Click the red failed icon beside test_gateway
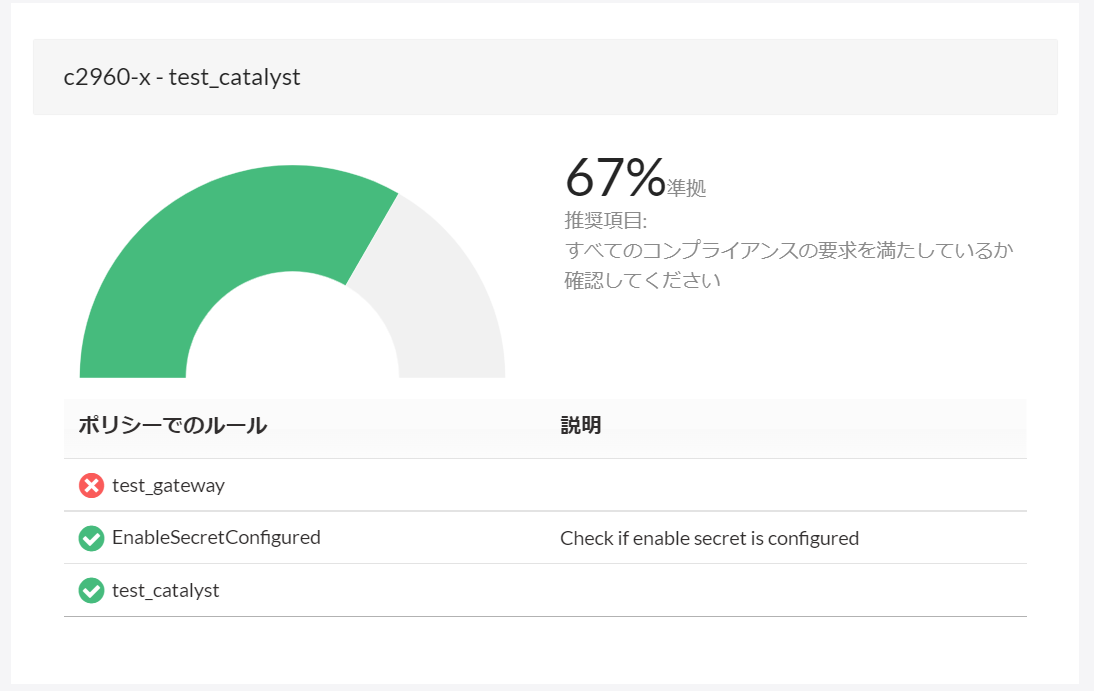 91,486
